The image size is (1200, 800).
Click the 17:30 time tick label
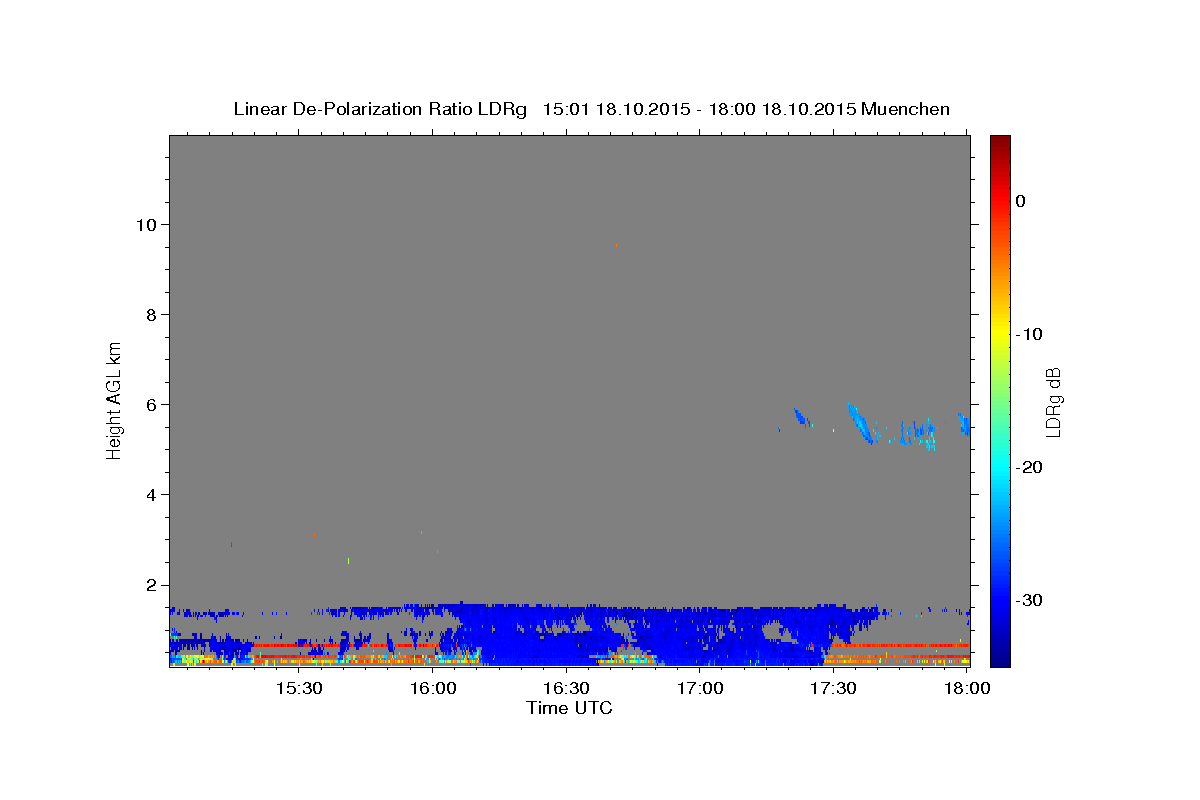833,689
